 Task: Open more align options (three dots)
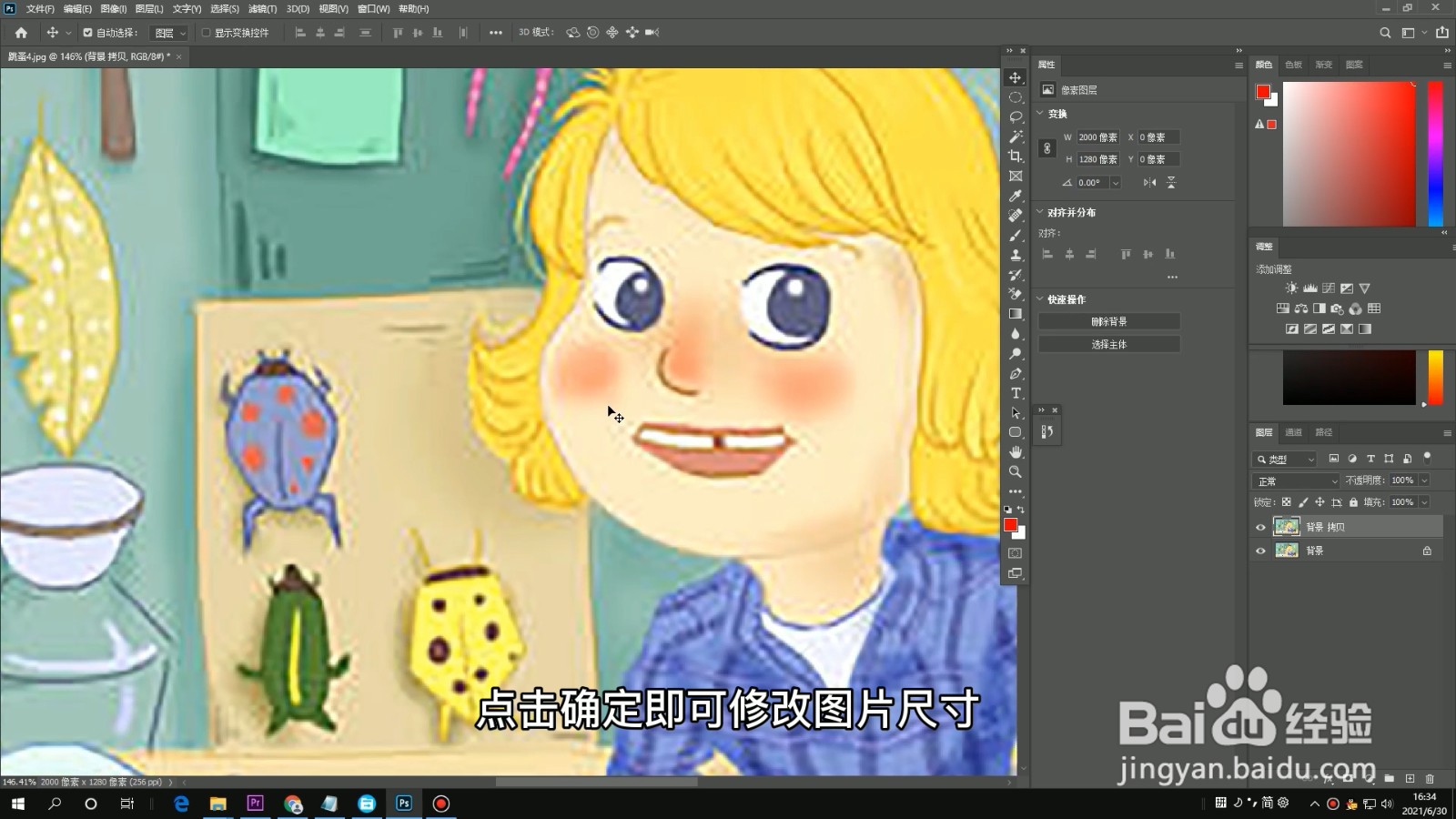pos(1172,278)
